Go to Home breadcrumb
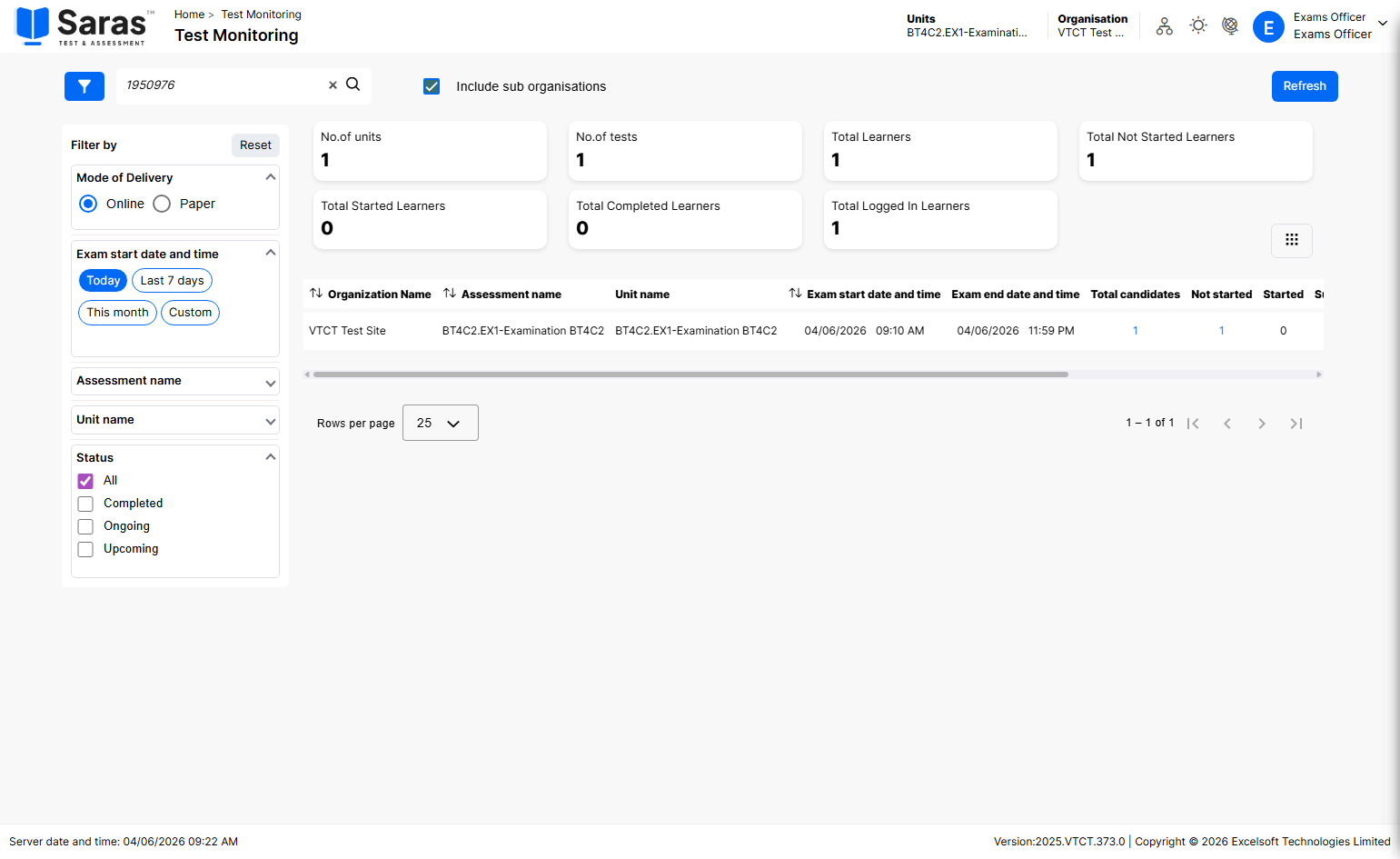Image resolution: width=1400 pixels, height=859 pixels. click(189, 15)
